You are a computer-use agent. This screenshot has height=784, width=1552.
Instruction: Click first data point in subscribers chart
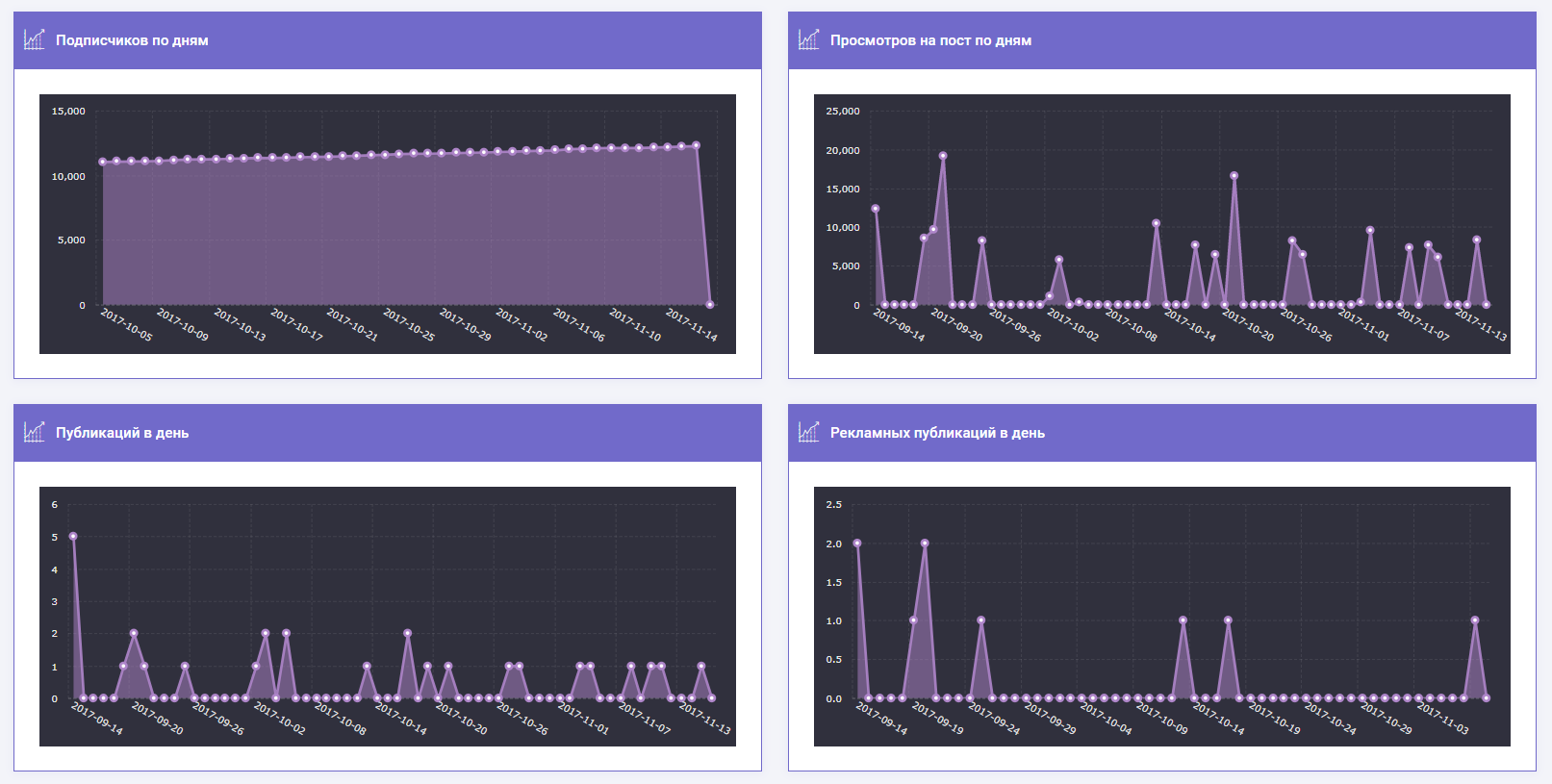coord(102,162)
